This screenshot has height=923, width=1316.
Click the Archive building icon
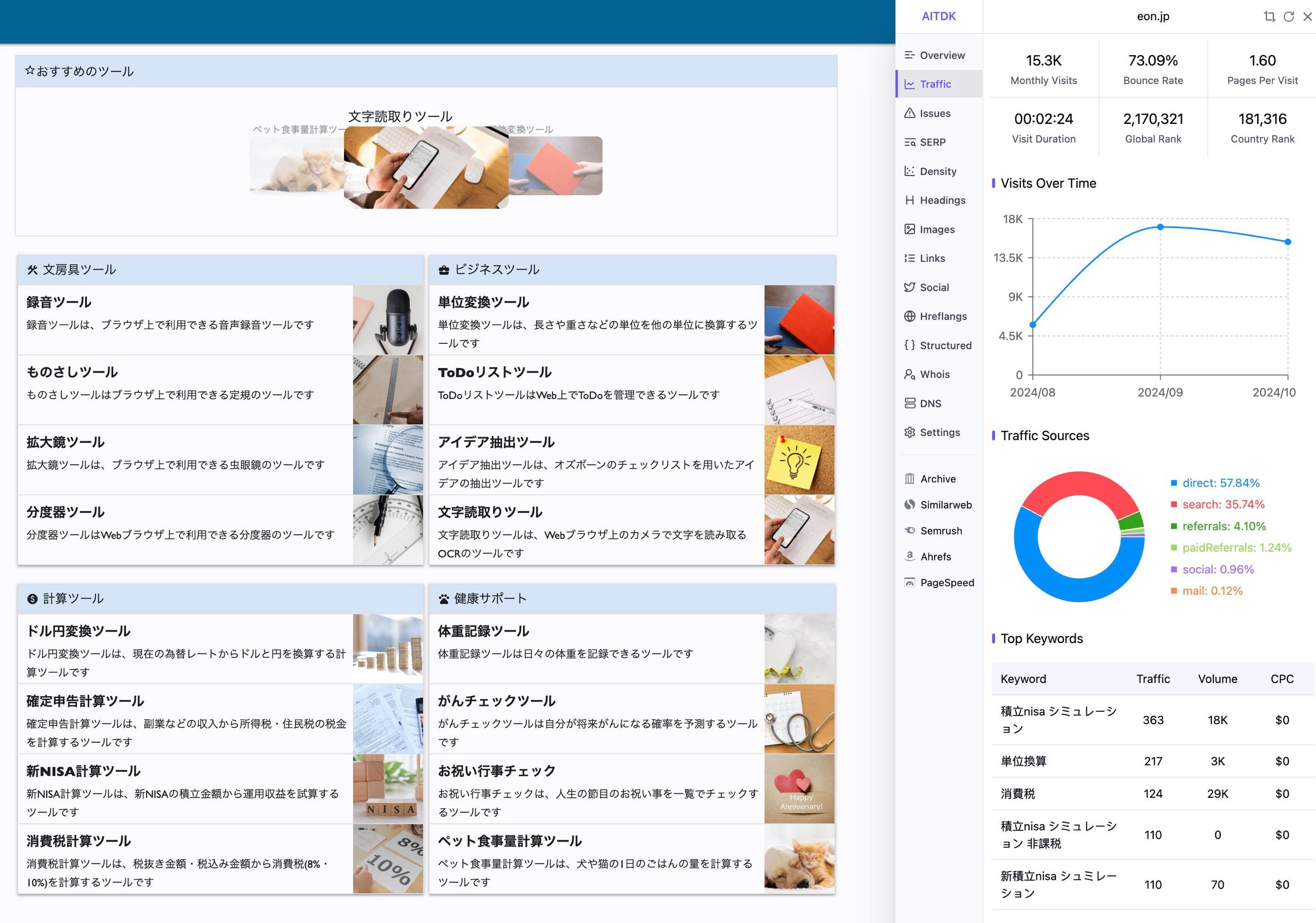(x=910, y=479)
